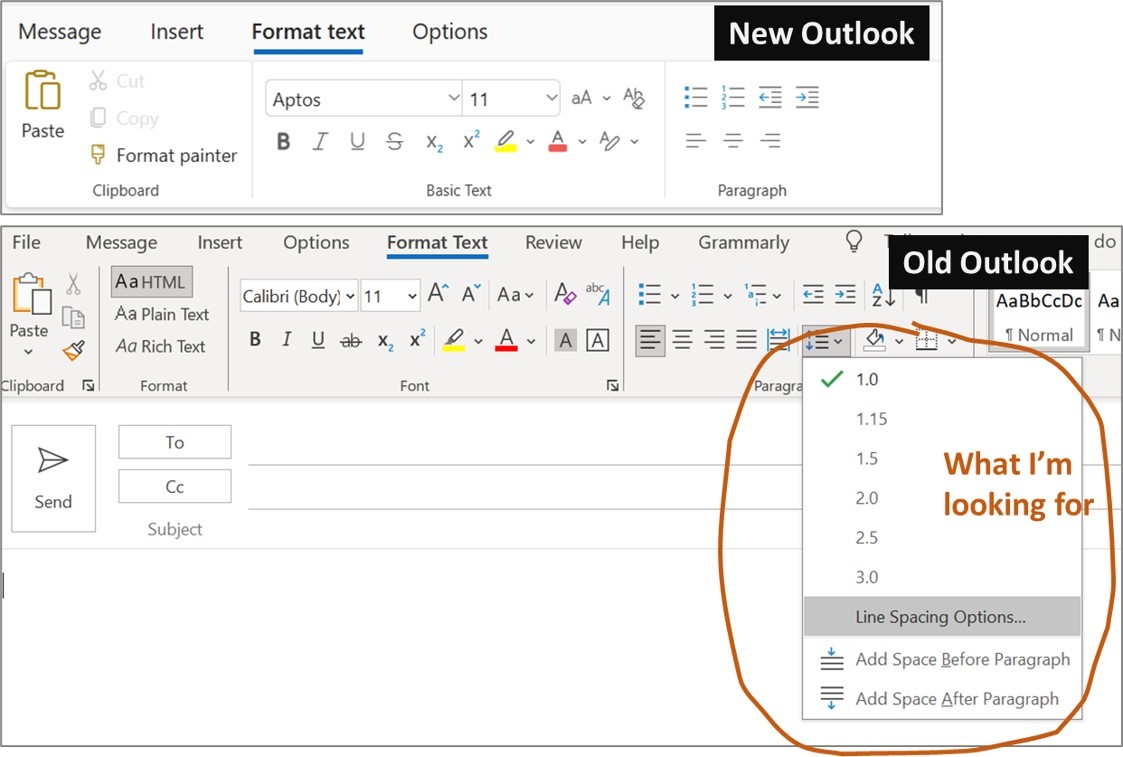Click change case aA icon in New Outlook
Image resolution: width=1123 pixels, height=757 pixels.
(x=582, y=98)
